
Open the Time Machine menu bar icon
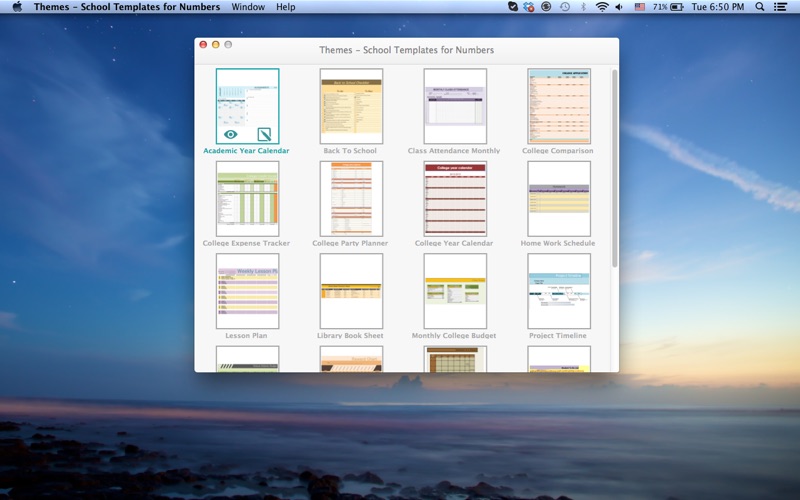pos(565,7)
